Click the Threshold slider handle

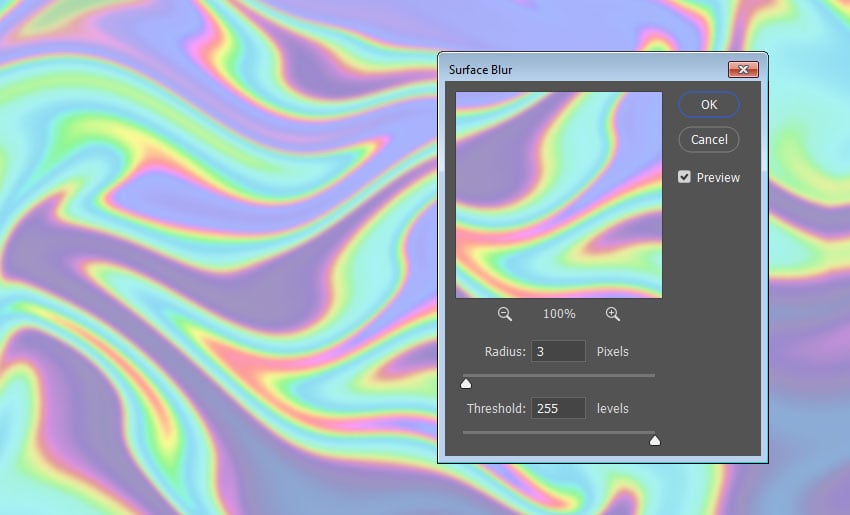tap(655, 441)
